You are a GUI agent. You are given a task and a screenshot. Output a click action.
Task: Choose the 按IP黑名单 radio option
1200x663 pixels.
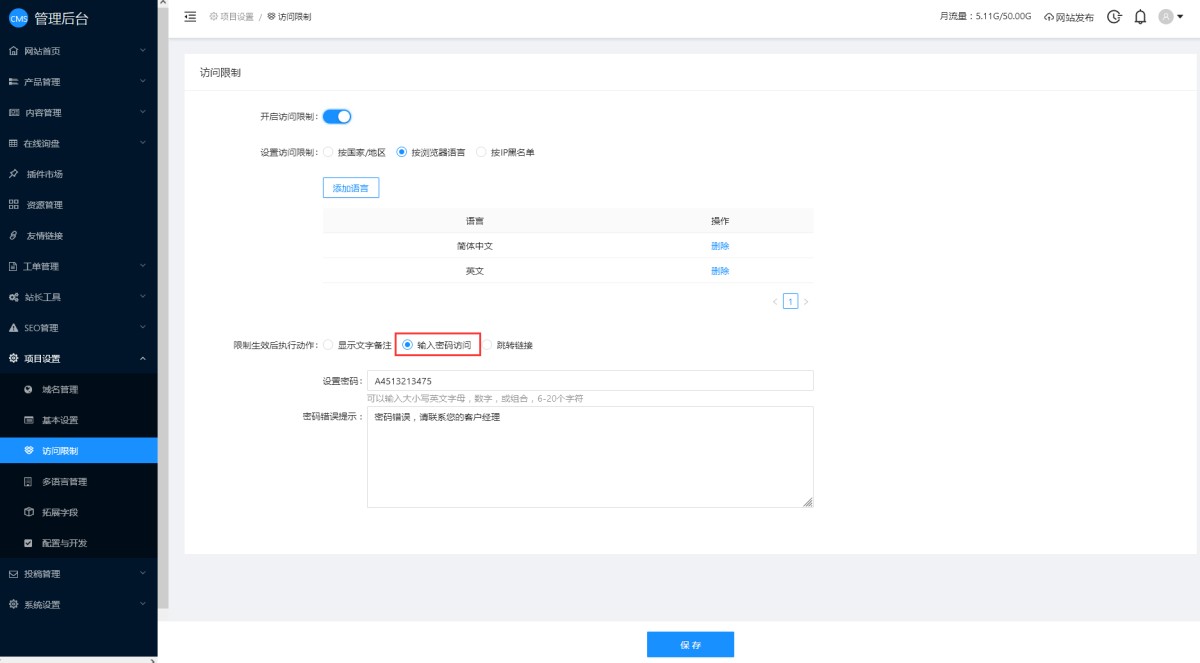tap(481, 153)
